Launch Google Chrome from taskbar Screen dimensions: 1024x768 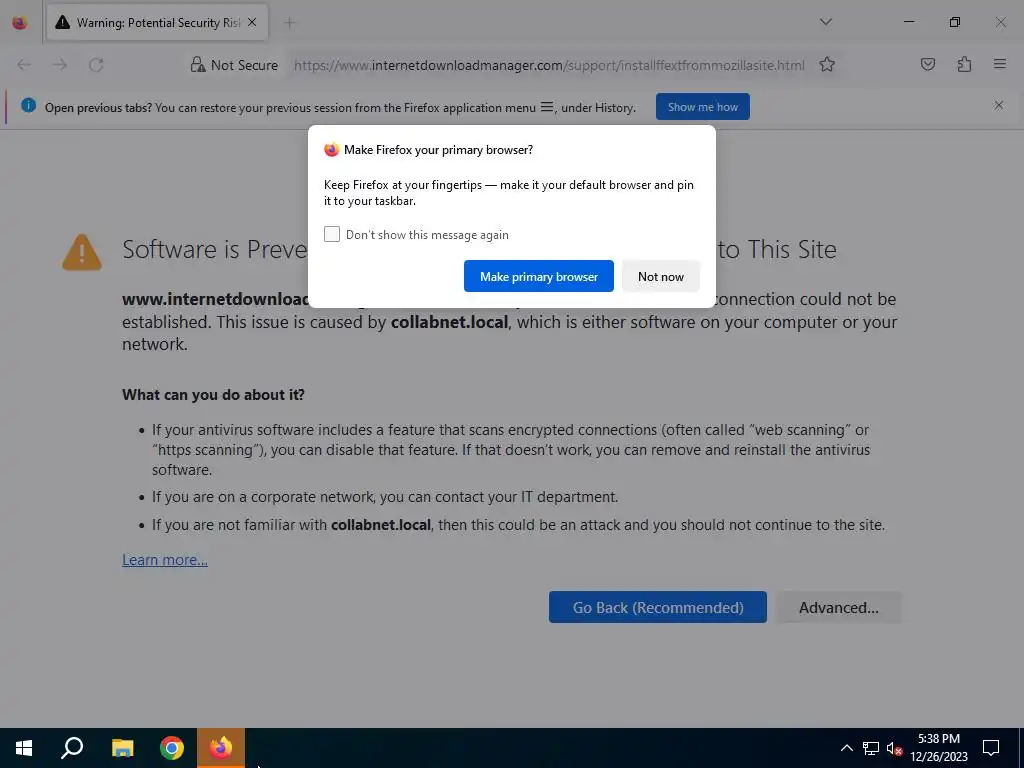172,748
